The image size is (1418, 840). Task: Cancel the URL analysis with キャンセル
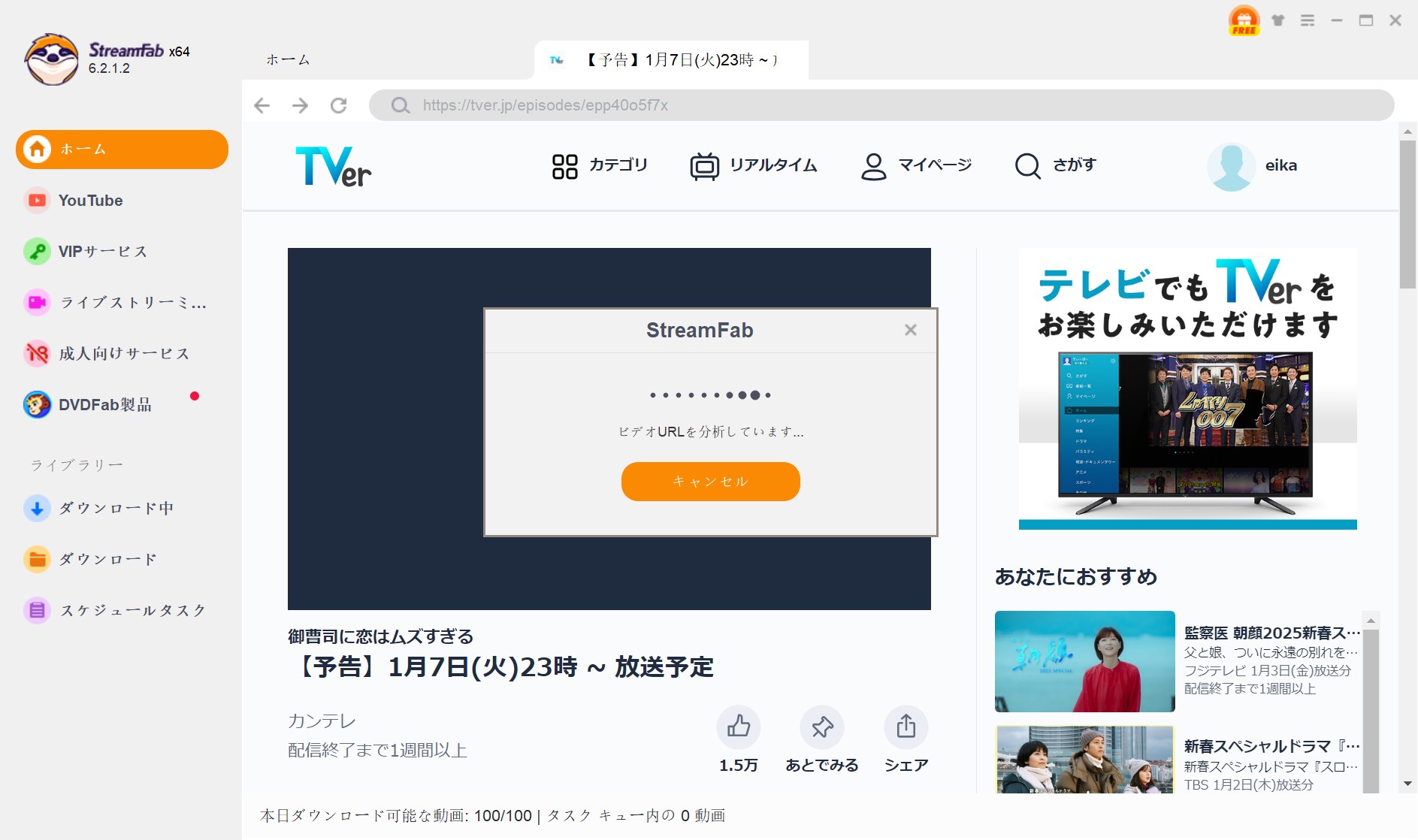(711, 482)
